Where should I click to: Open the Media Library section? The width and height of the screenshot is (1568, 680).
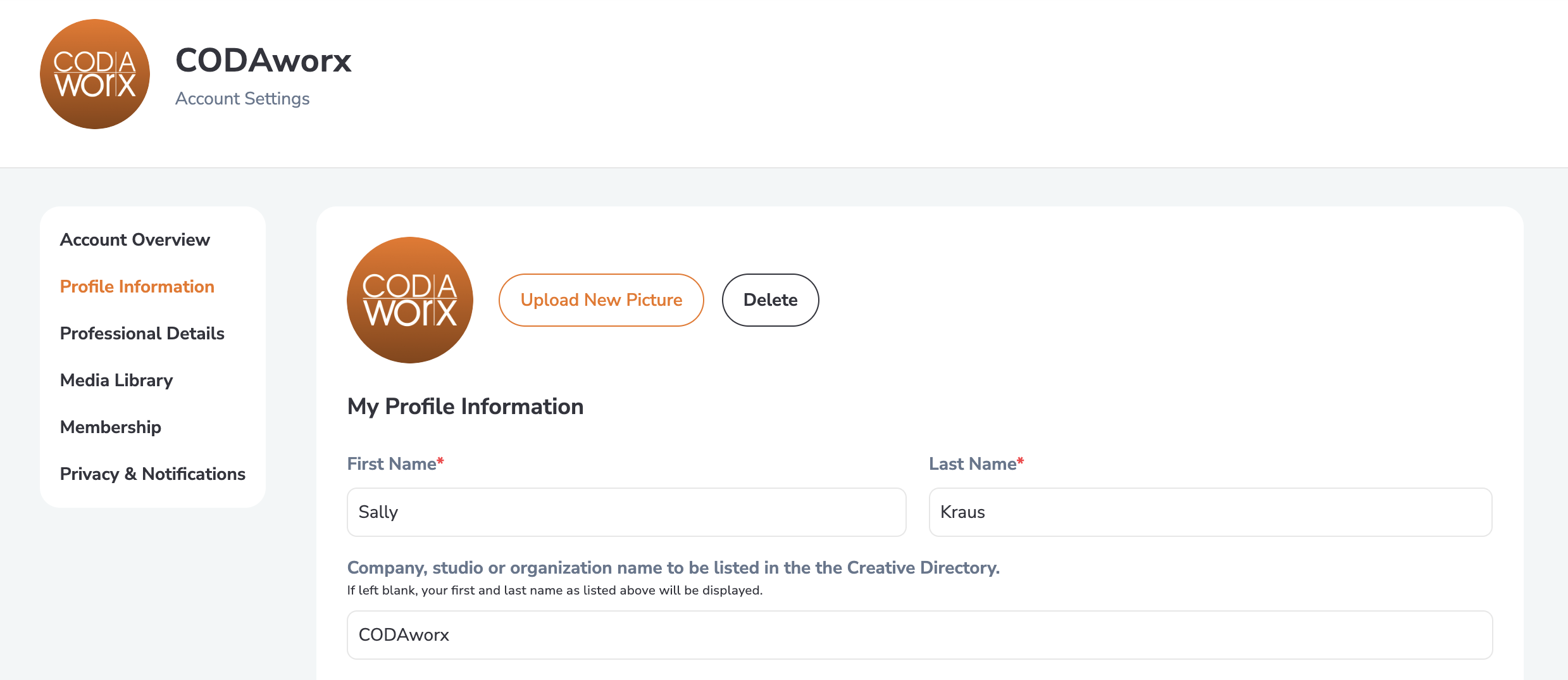tap(116, 381)
